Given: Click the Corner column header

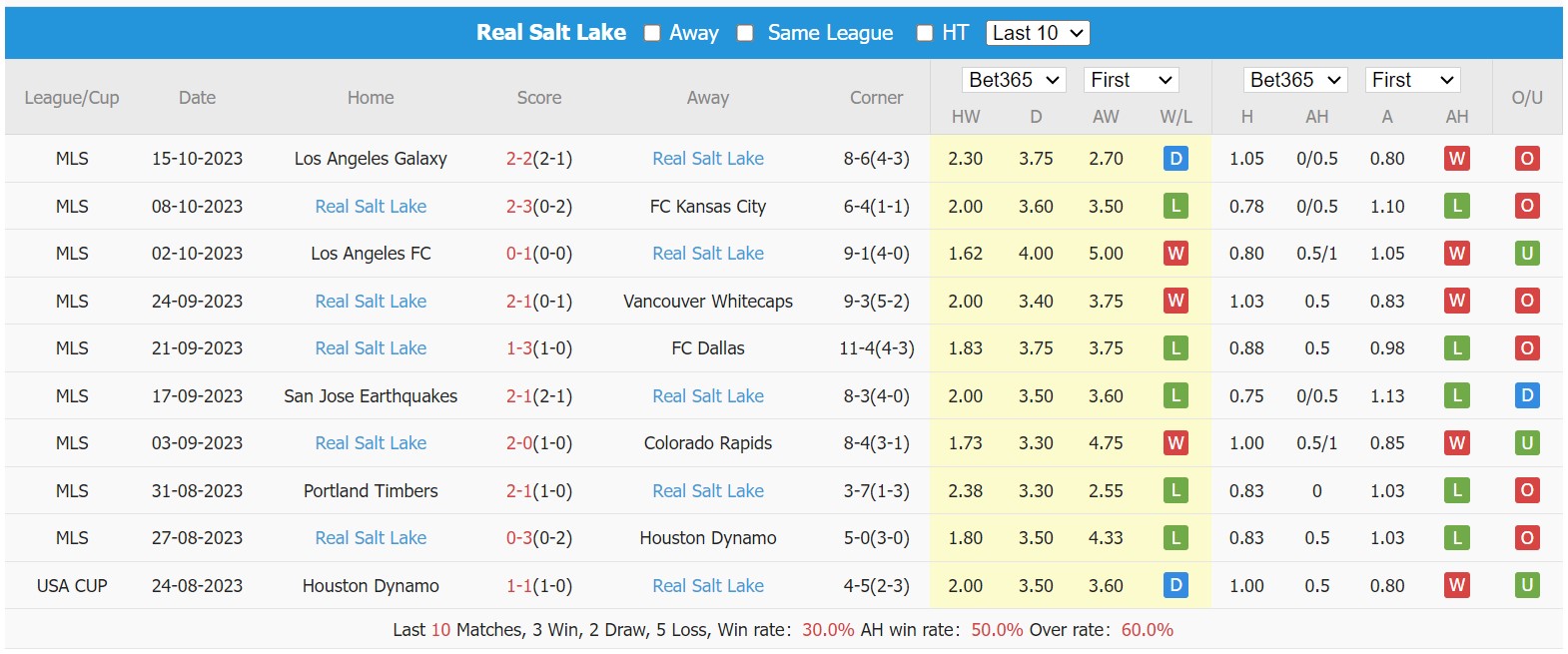Looking at the screenshot, I should 876,97.
